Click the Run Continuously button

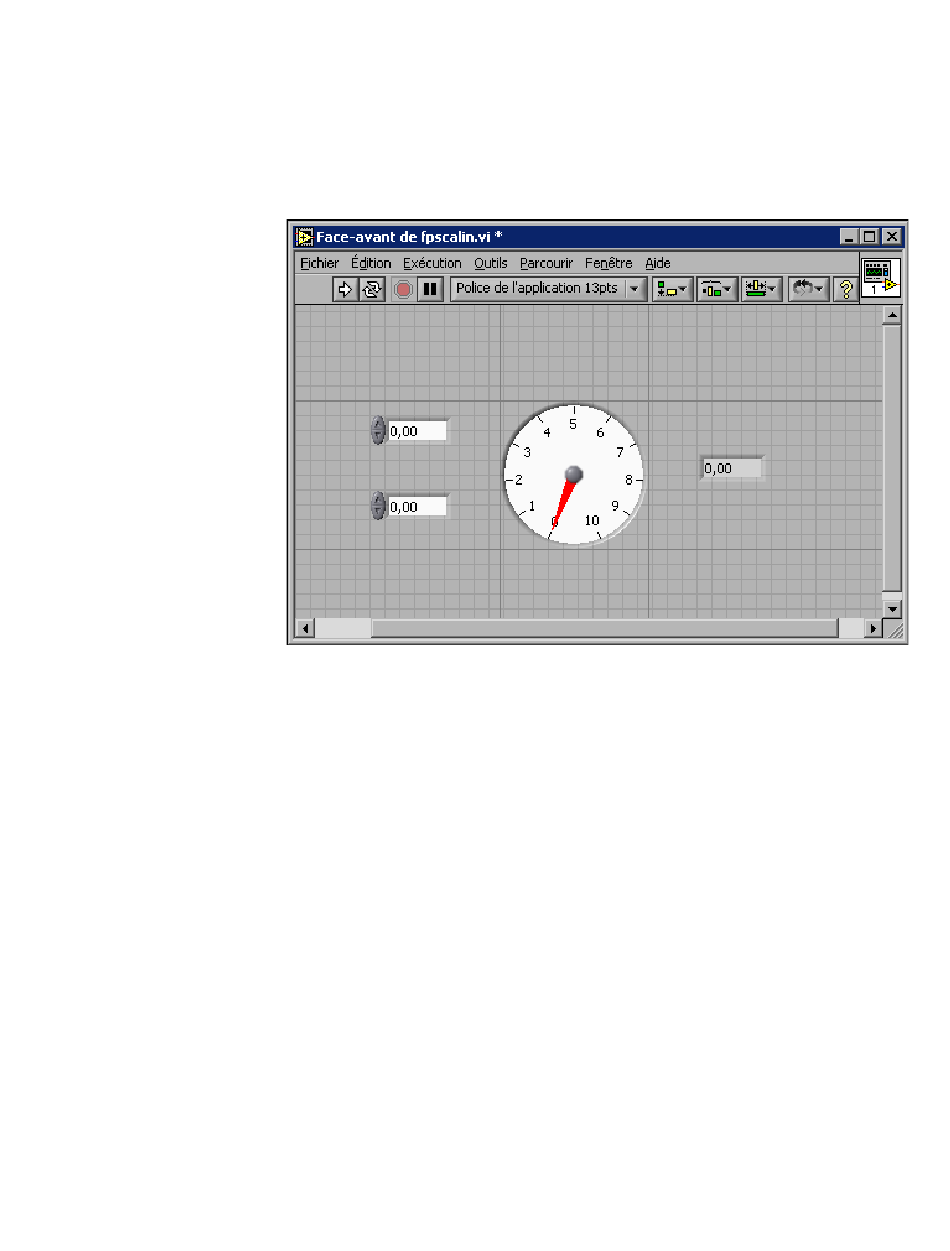pyautogui.click(x=371, y=289)
